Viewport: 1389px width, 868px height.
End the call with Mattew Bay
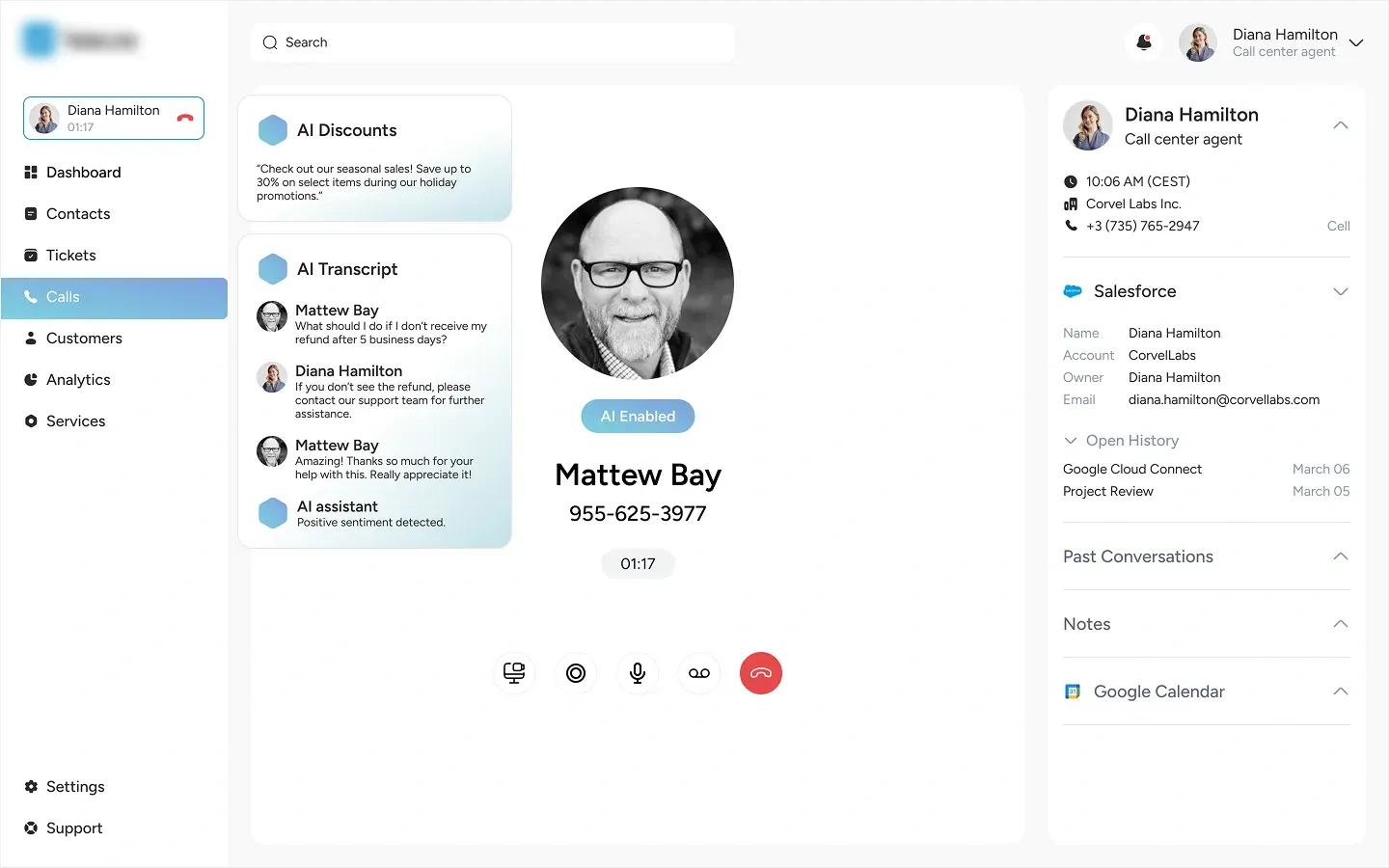(761, 673)
